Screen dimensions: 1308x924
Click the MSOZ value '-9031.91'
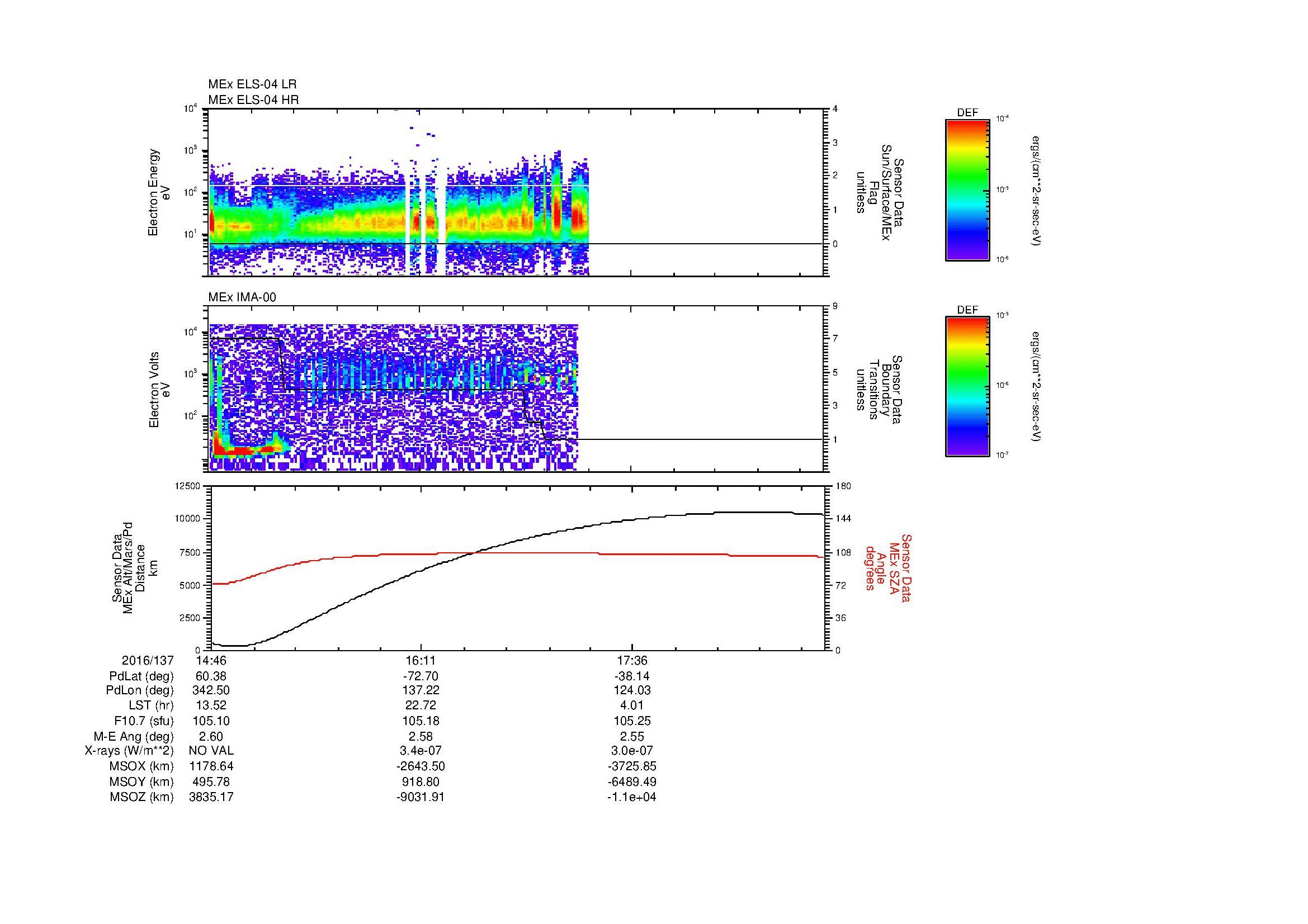click(x=421, y=797)
